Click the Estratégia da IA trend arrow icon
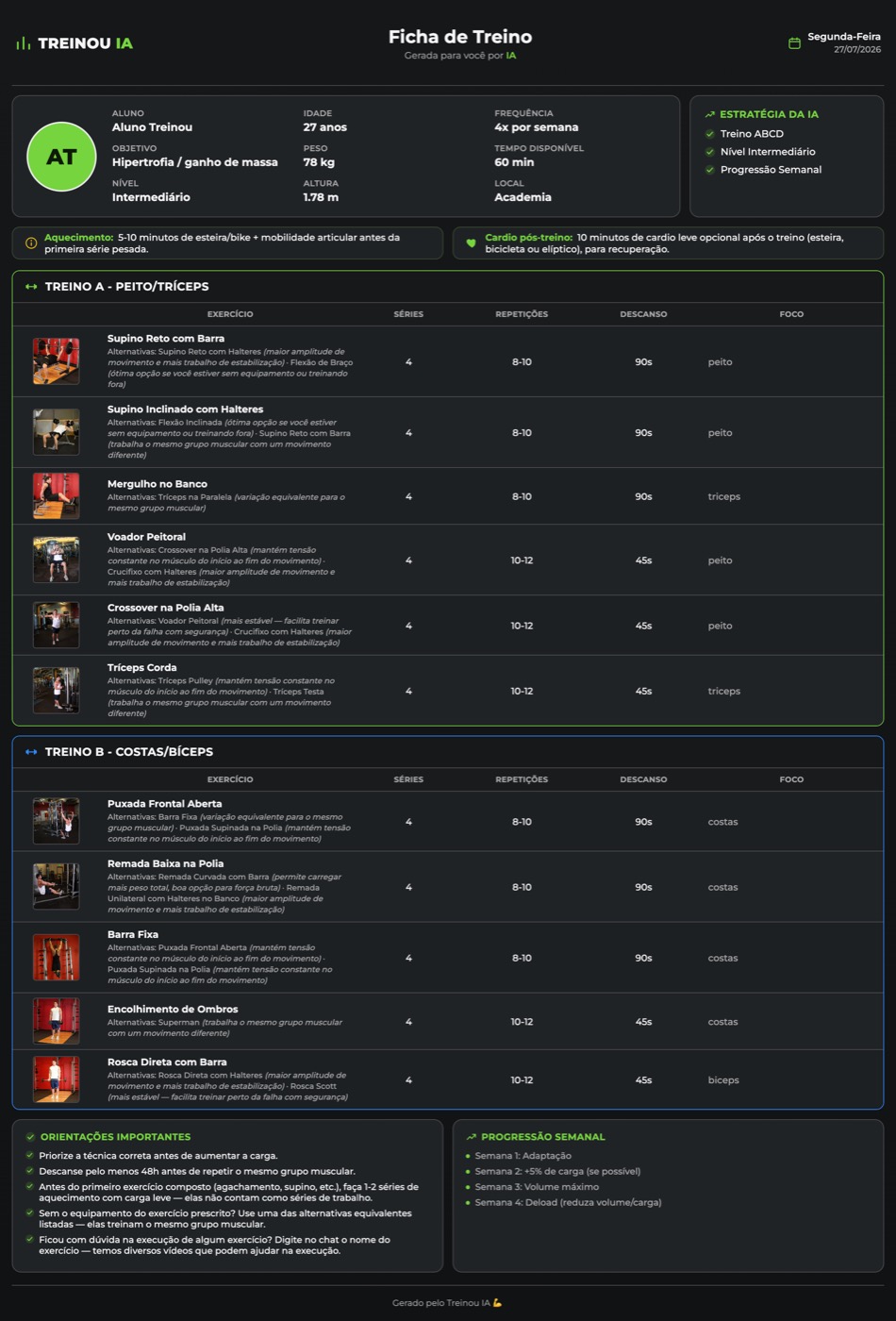 click(710, 114)
